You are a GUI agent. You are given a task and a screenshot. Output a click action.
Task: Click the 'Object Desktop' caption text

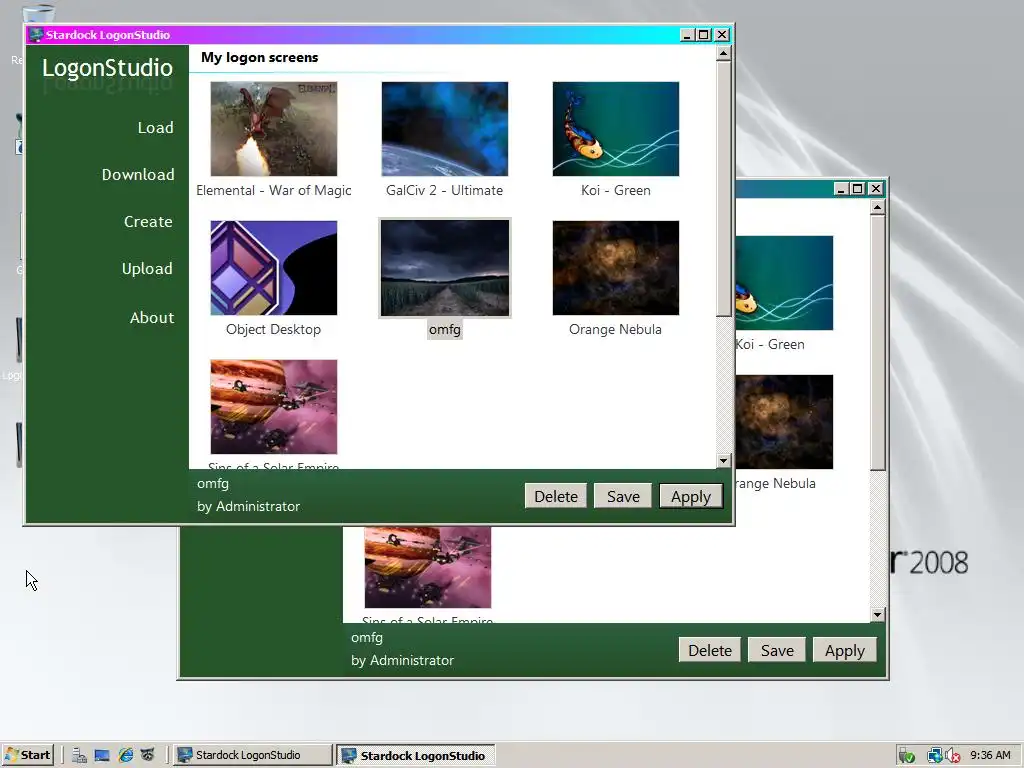pos(274,329)
